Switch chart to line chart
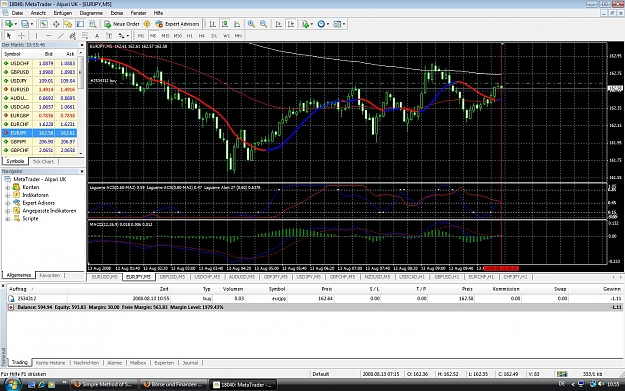Screen dimensions: 625x391 tap(238, 24)
